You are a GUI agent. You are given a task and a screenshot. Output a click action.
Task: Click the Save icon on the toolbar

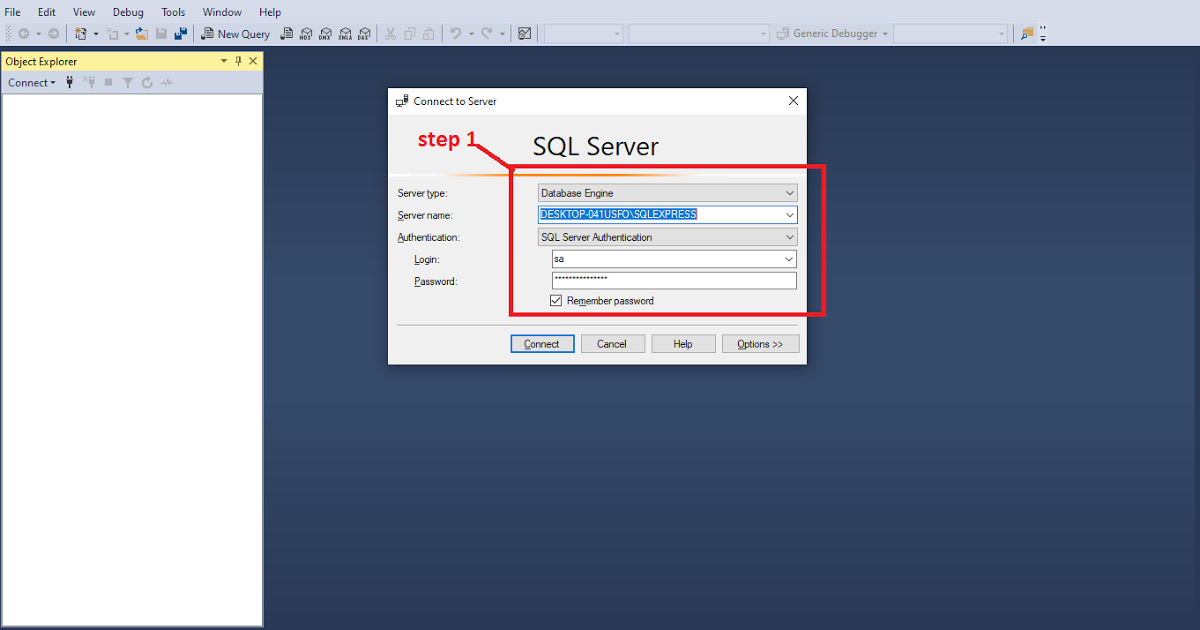coord(161,33)
